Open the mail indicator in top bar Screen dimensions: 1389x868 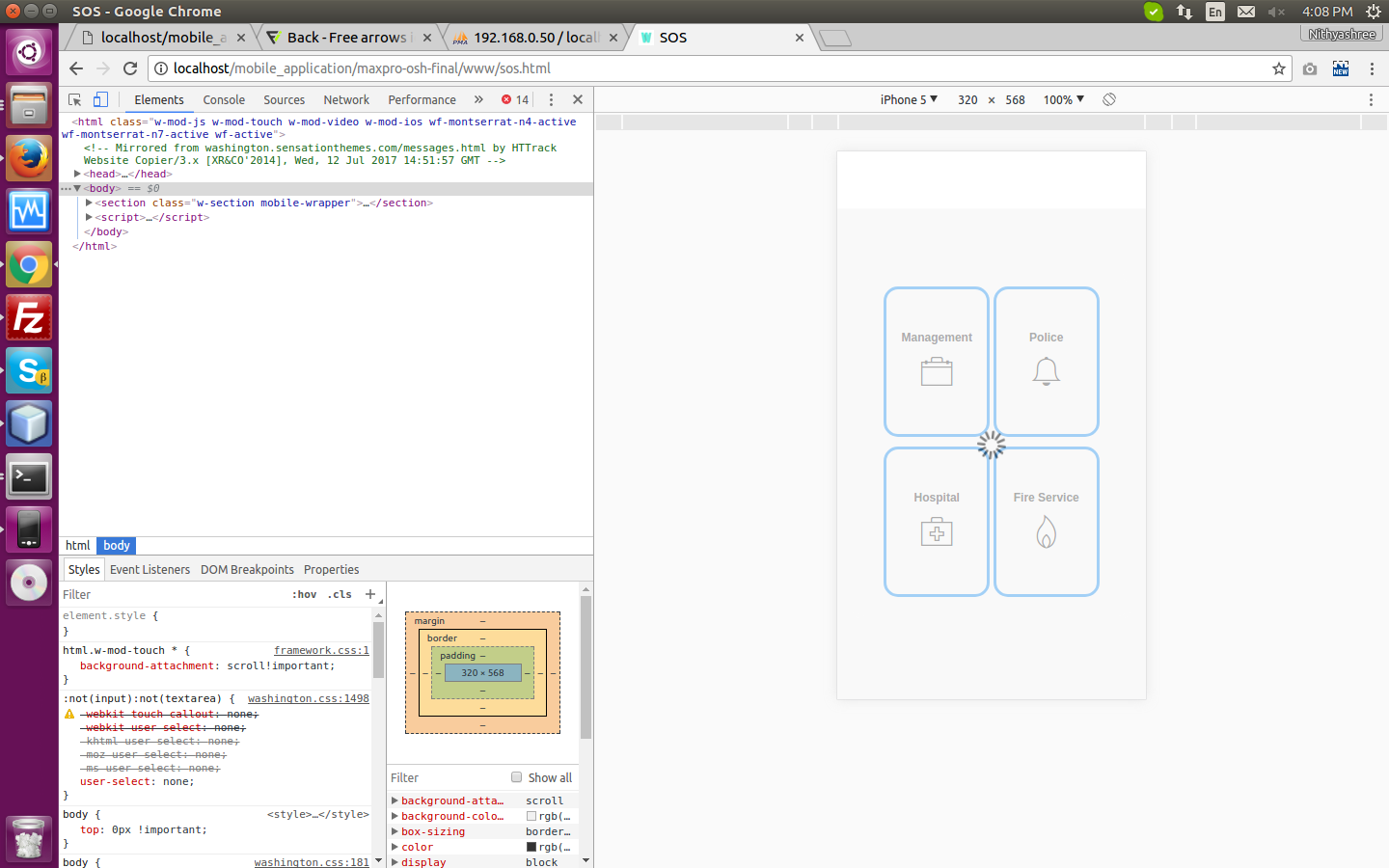point(1246,12)
